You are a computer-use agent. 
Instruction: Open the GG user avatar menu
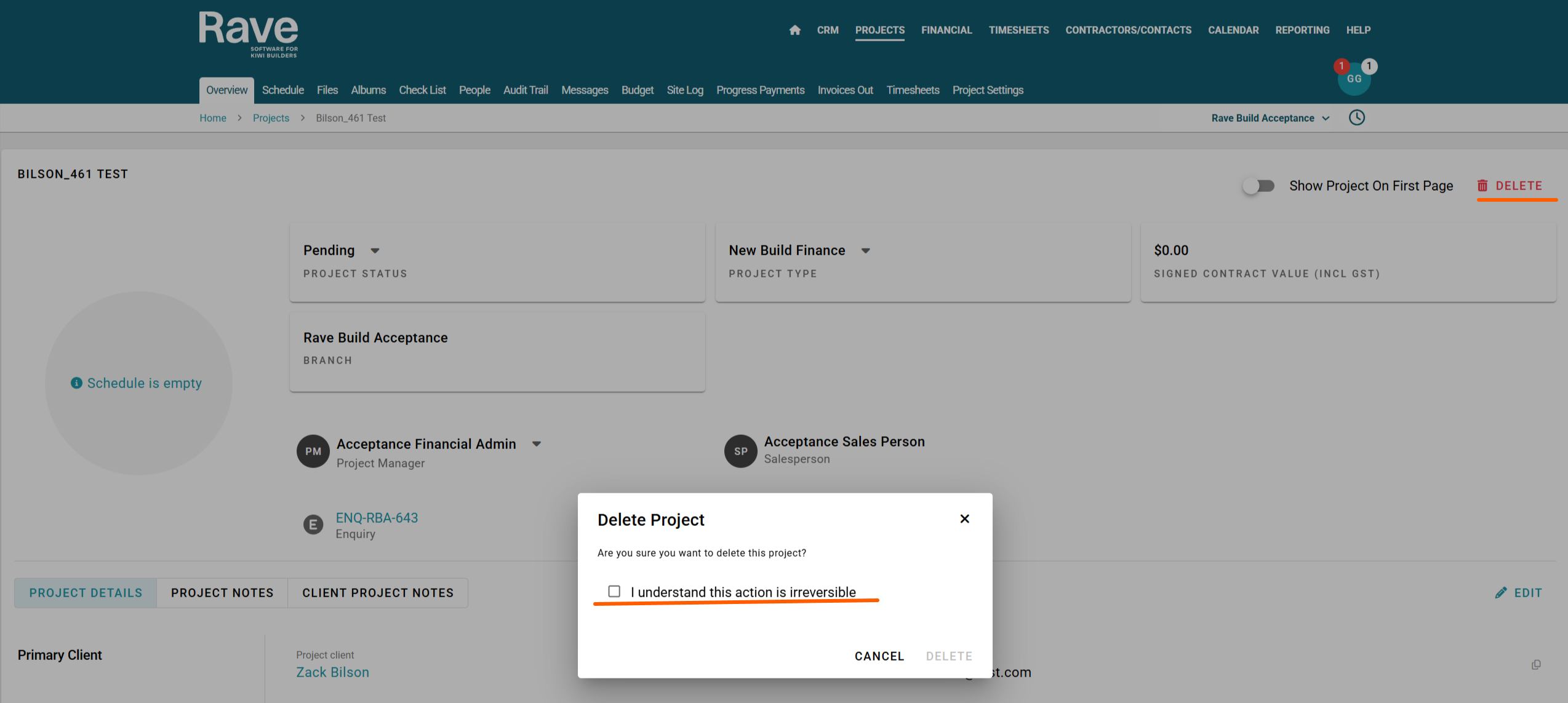tap(1354, 79)
